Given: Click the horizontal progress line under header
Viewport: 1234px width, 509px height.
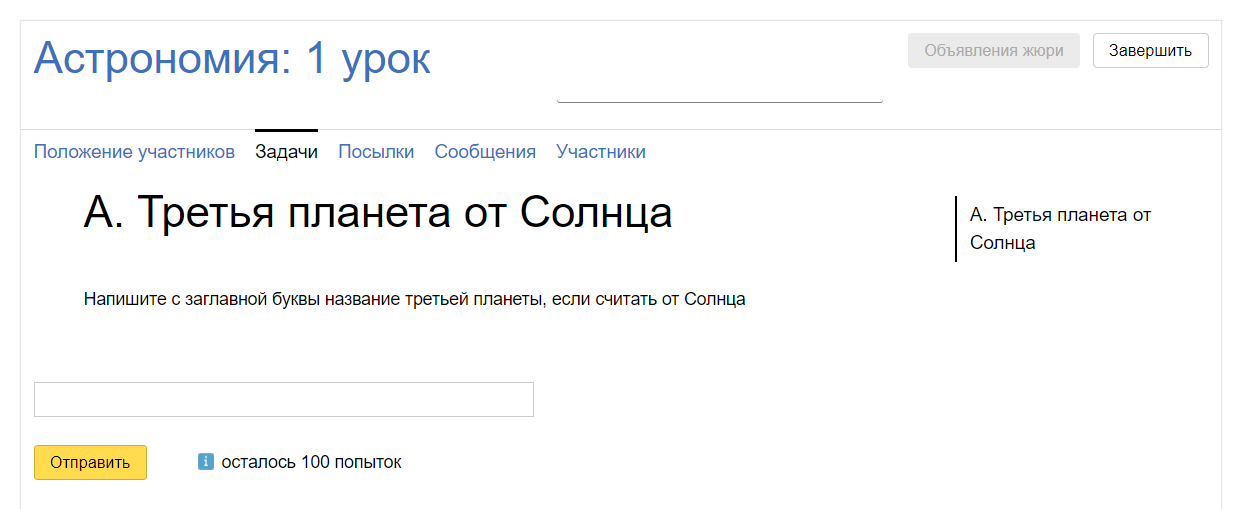Looking at the screenshot, I should [719, 101].
